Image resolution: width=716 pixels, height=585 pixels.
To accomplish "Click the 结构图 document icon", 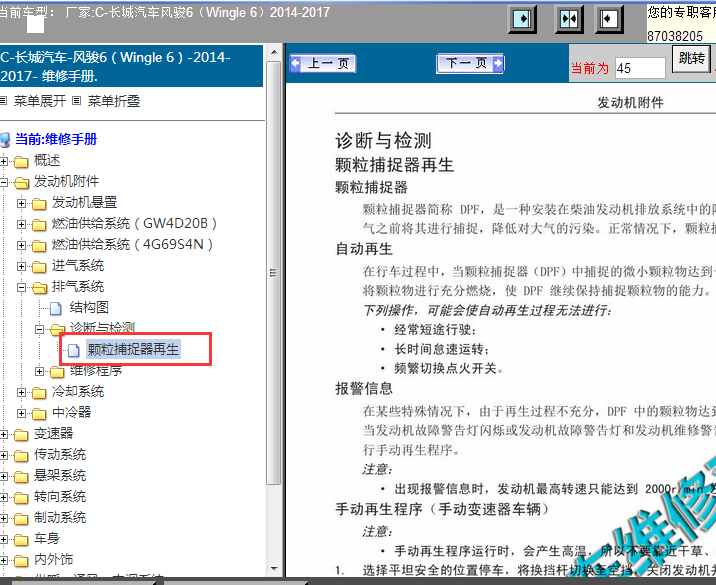I will (x=56, y=309).
